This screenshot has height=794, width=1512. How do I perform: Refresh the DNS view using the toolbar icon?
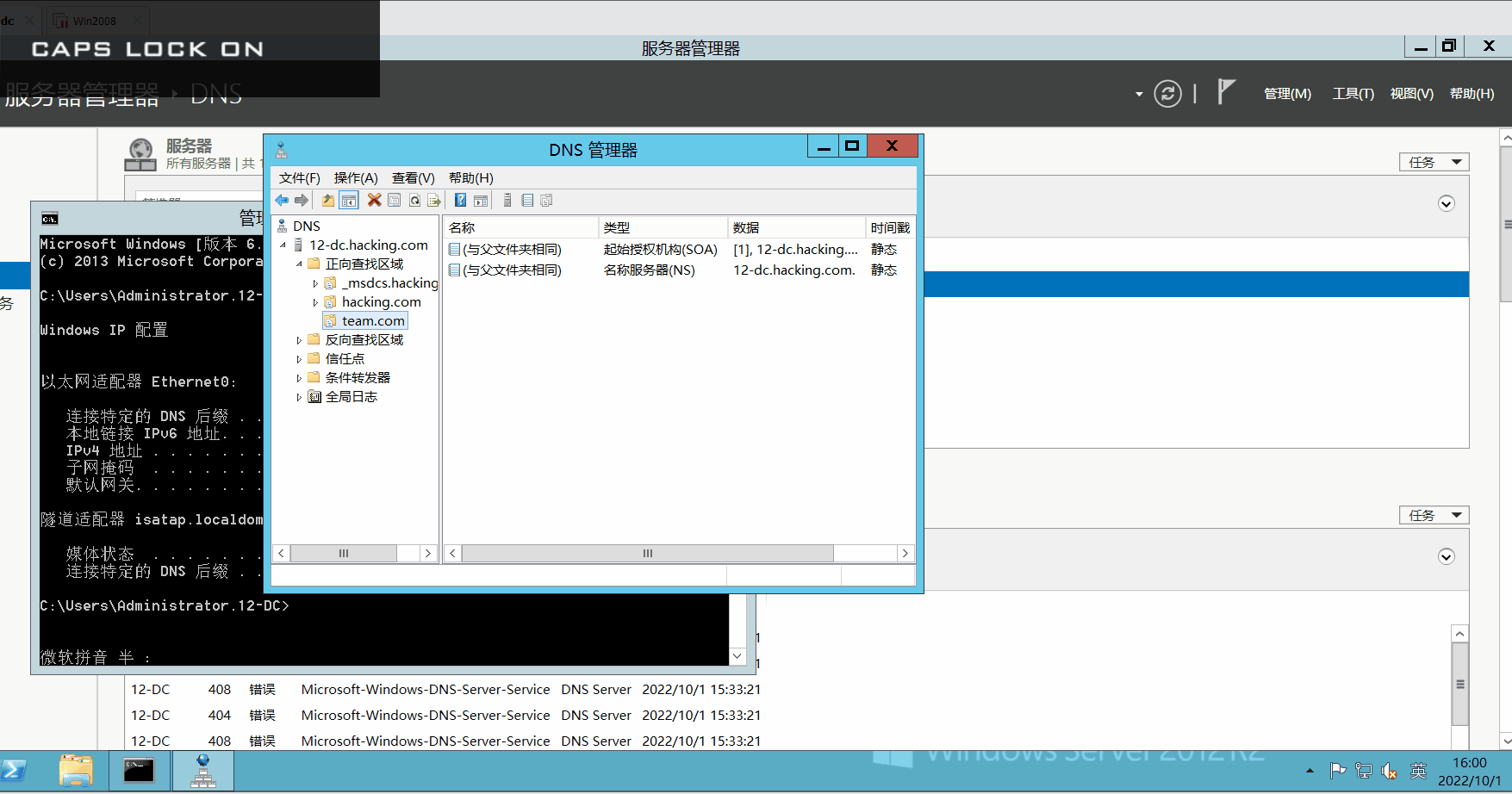[x=414, y=201]
